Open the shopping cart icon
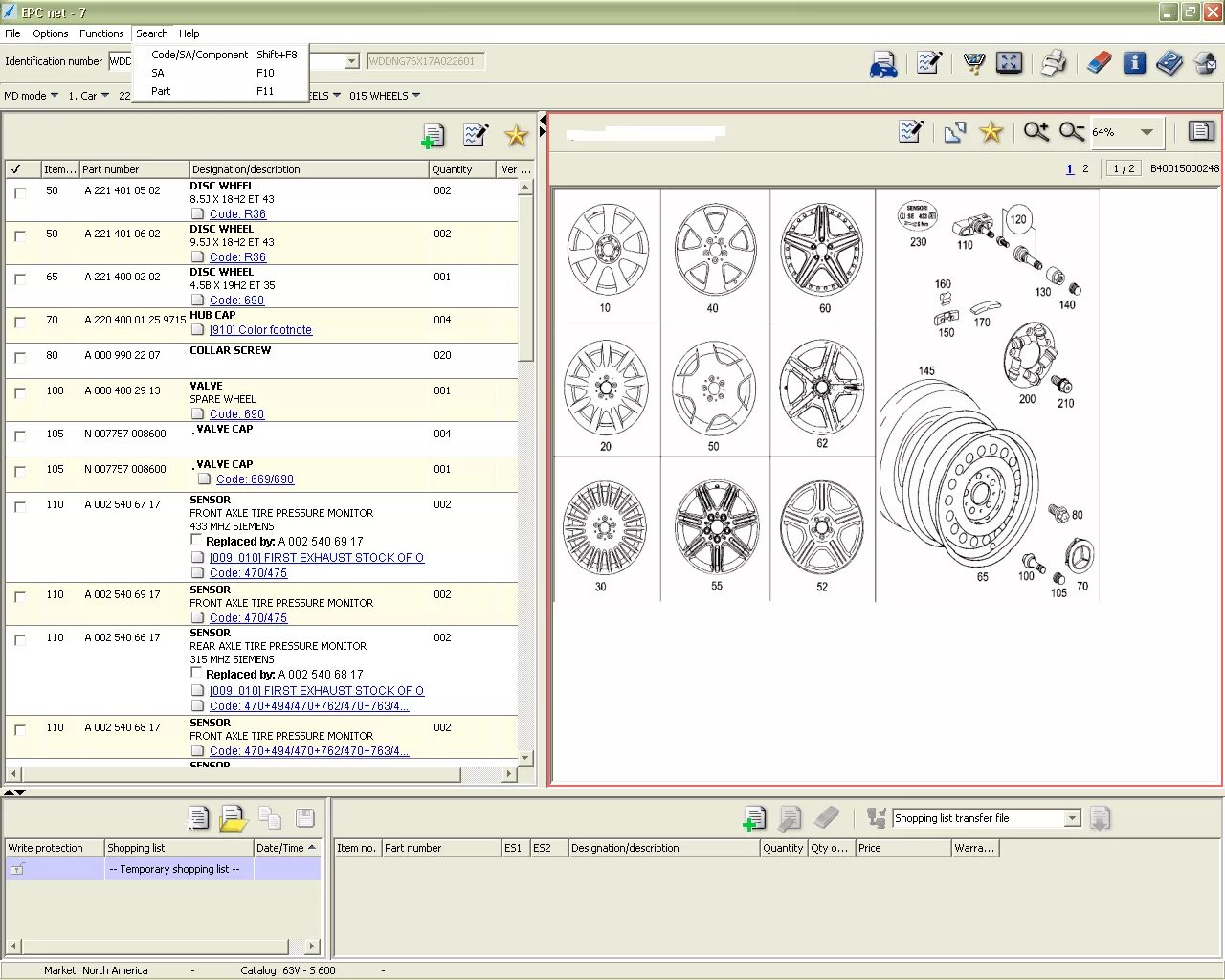The height and width of the screenshot is (980, 1225). (x=973, y=63)
